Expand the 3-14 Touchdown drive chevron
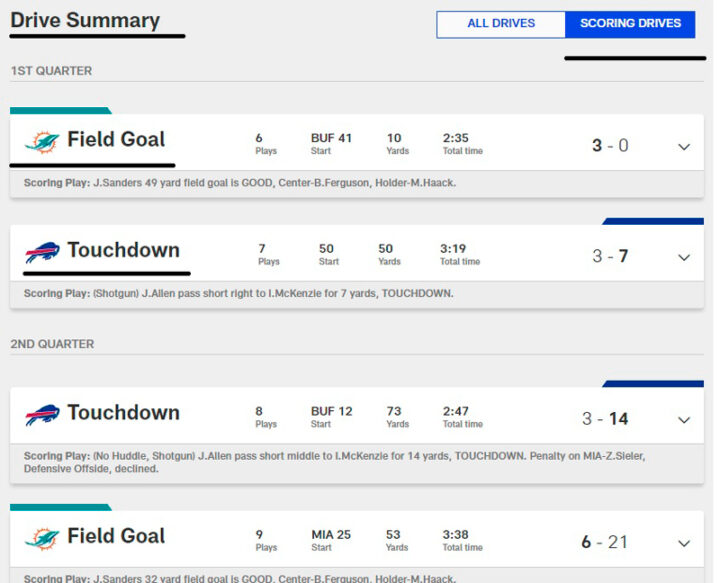This screenshot has width=720, height=583. [x=684, y=420]
